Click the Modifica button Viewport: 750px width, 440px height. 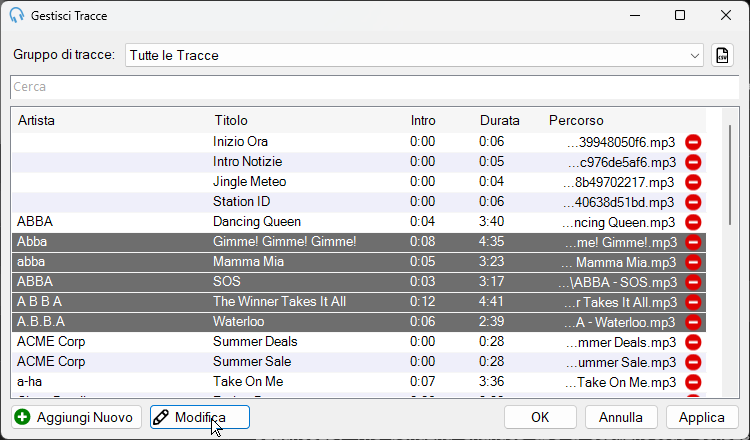[x=200, y=417]
